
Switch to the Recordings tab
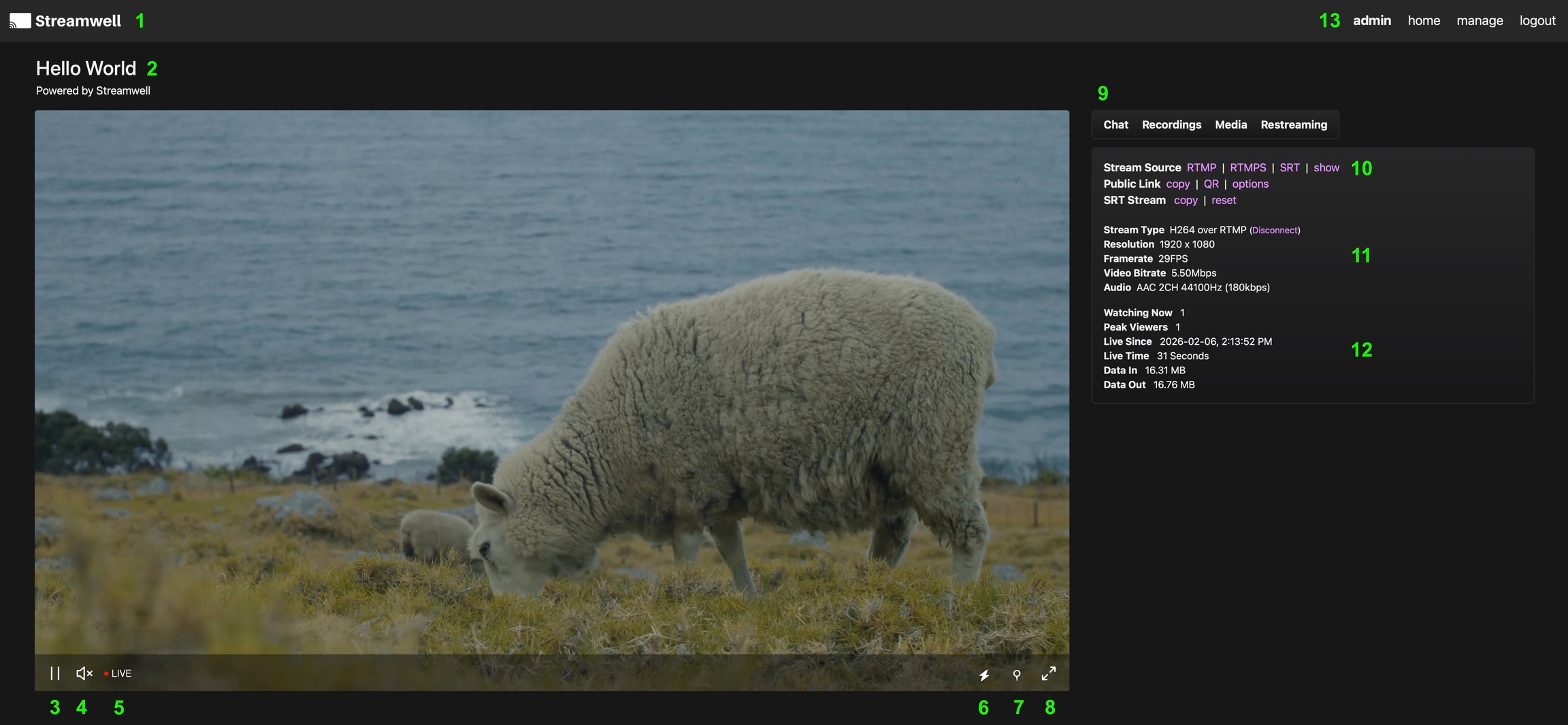1171,124
